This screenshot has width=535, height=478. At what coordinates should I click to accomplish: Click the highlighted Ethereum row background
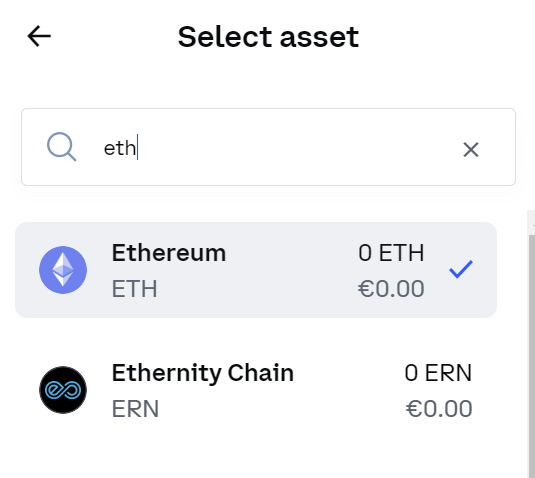click(x=256, y=270)
